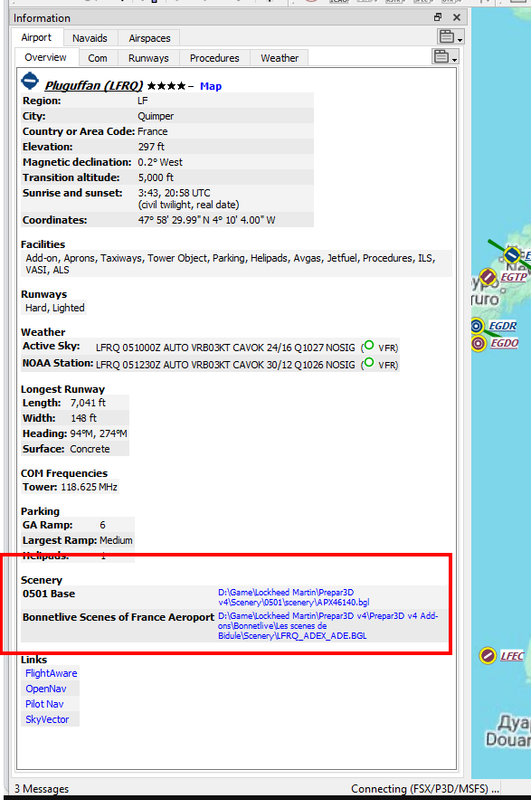The image size is (531, 800).
Task: Click the Bonnetlive Scenes of France Aeroport entry
Action: 118,617
